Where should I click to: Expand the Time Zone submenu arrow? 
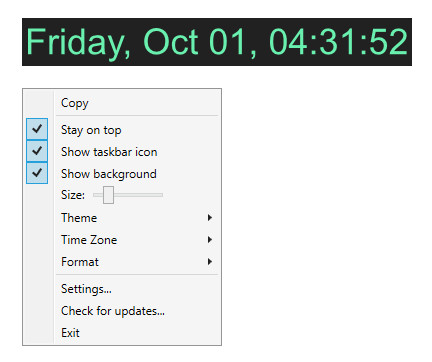point(210,240)
